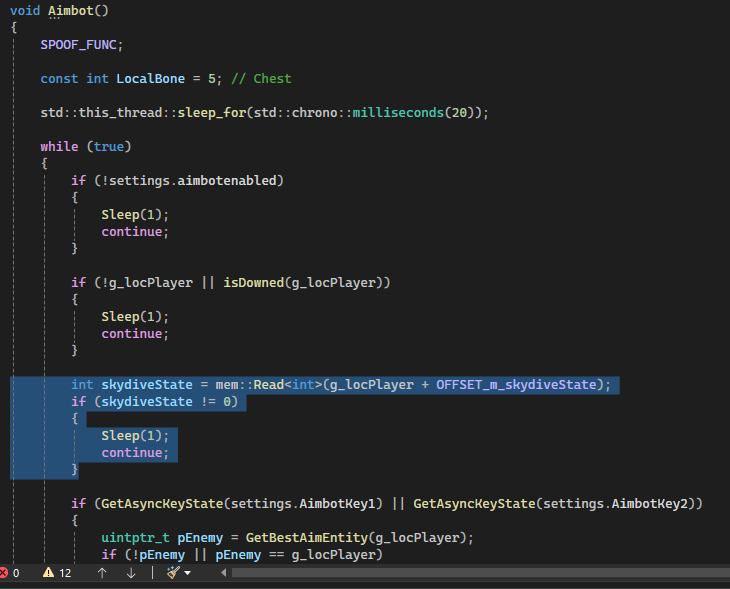Click the GetBestAimEntity call
Screen dimensions: 730x589
pyautogui.click(x=307, y=538)
